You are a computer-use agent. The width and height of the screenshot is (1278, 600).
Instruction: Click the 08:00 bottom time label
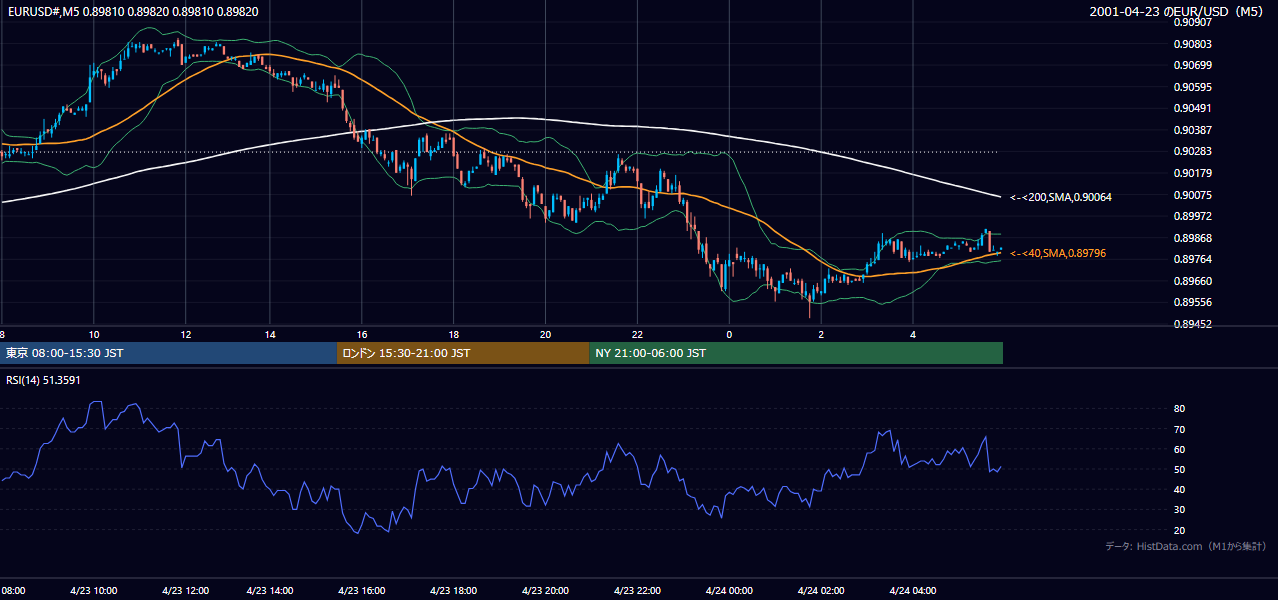coord(13,591)
